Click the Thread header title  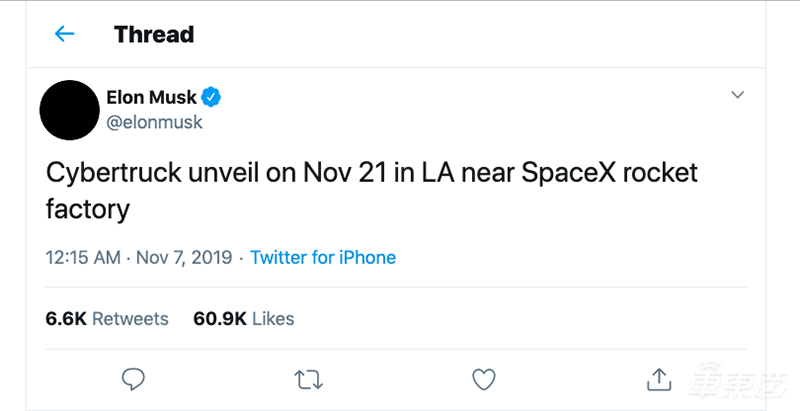[154, 34]
